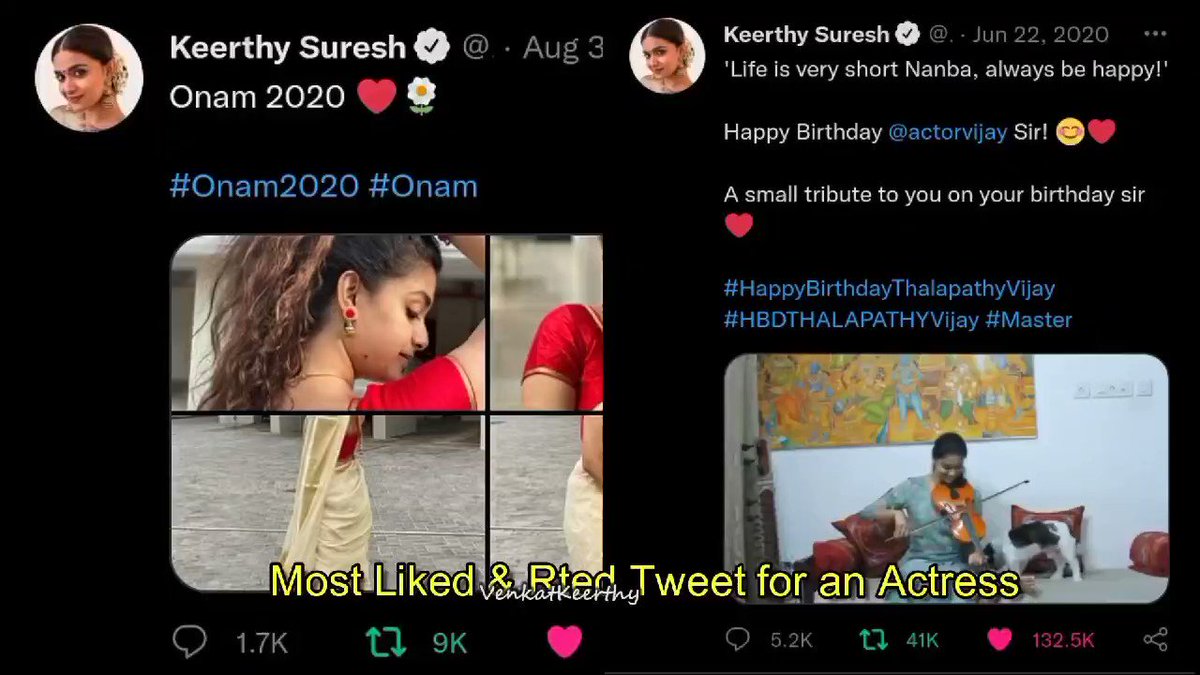Open Keerthy Suresh avatar on left tweet

[x=89, y=77]
